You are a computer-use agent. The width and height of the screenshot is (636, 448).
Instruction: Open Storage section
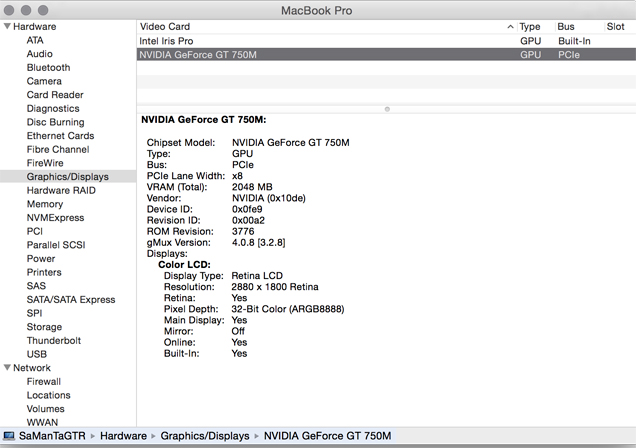click(44, 327)
